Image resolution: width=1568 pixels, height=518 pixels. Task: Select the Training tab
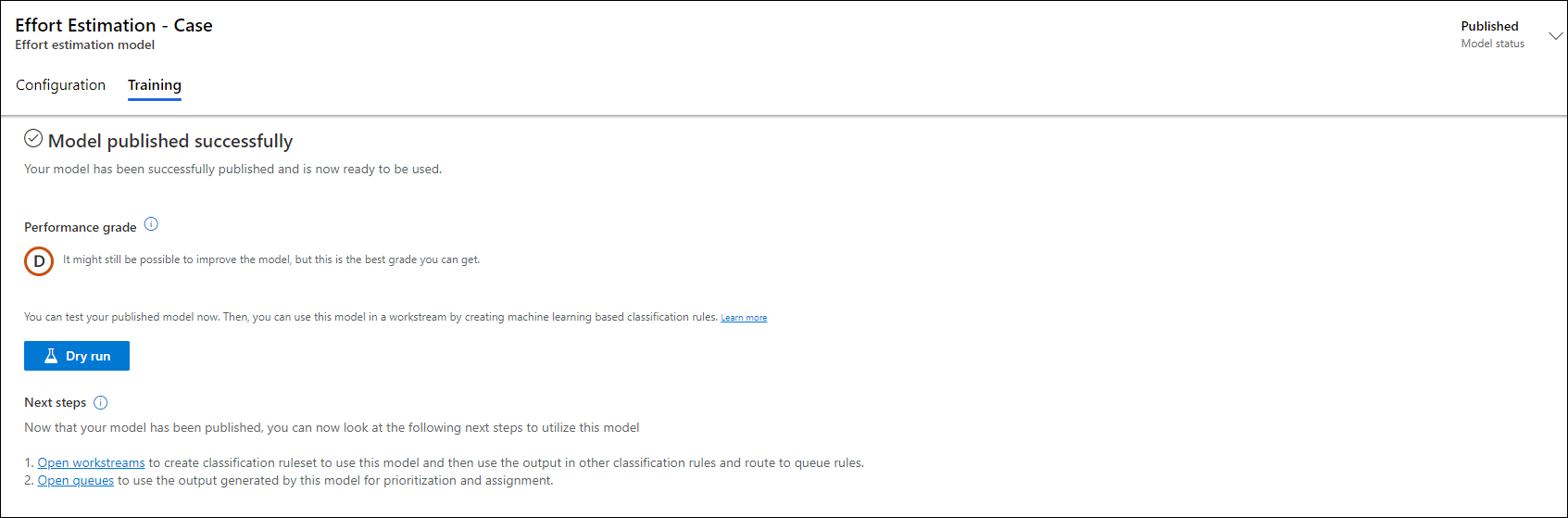[155, 85]
